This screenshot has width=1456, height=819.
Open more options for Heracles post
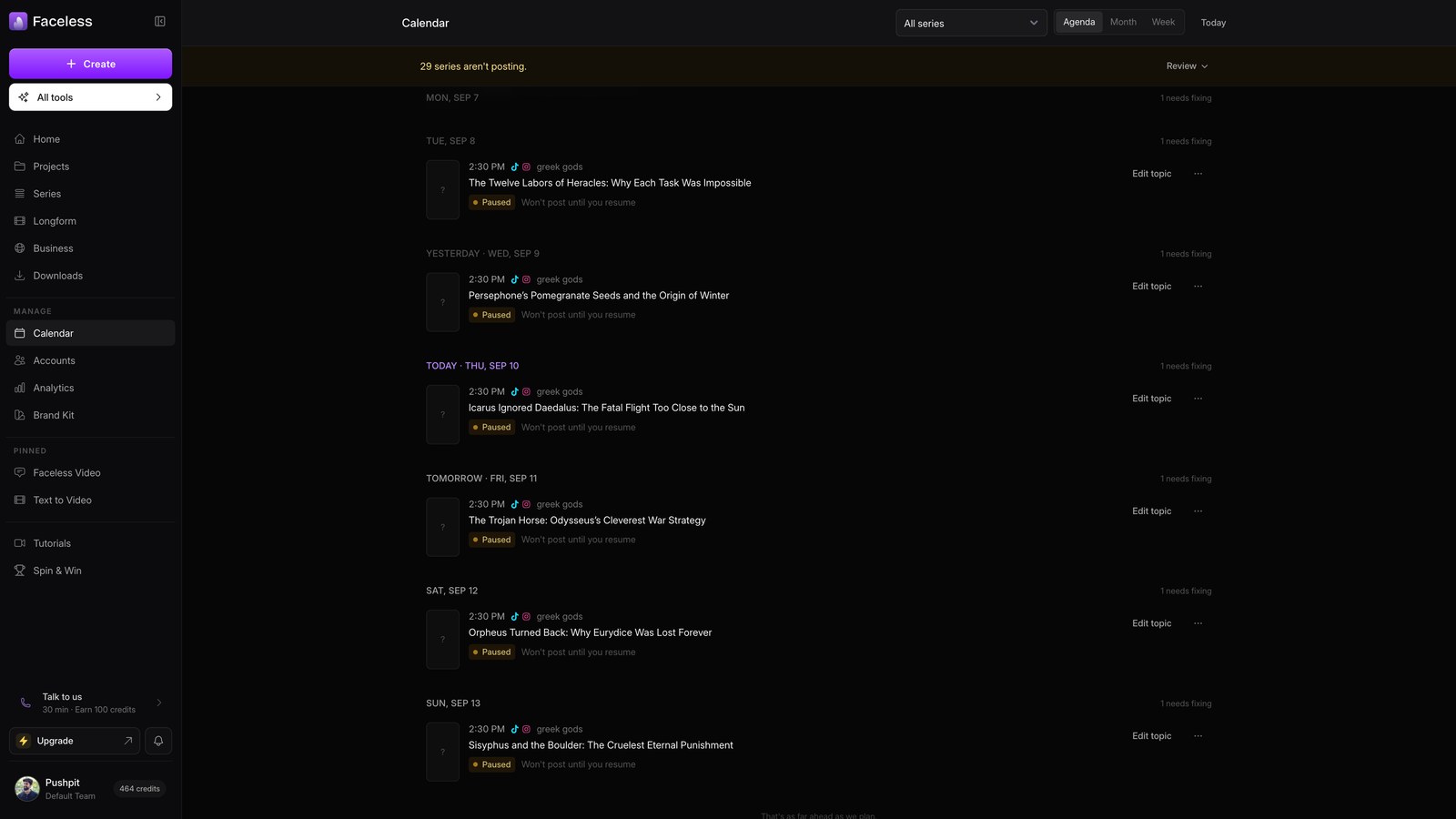1198,174
